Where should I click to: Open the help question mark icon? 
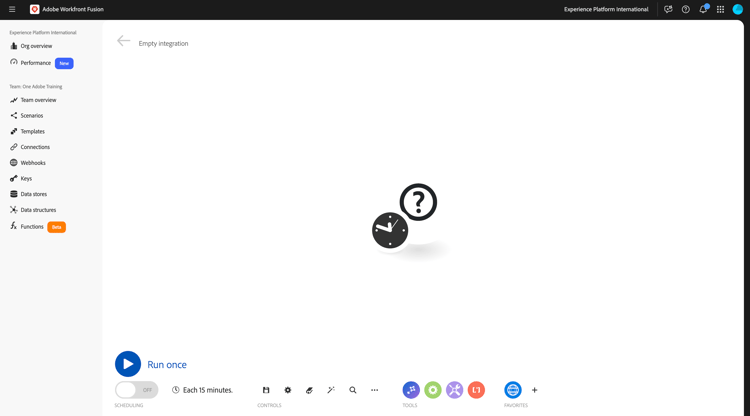point(685,9)
